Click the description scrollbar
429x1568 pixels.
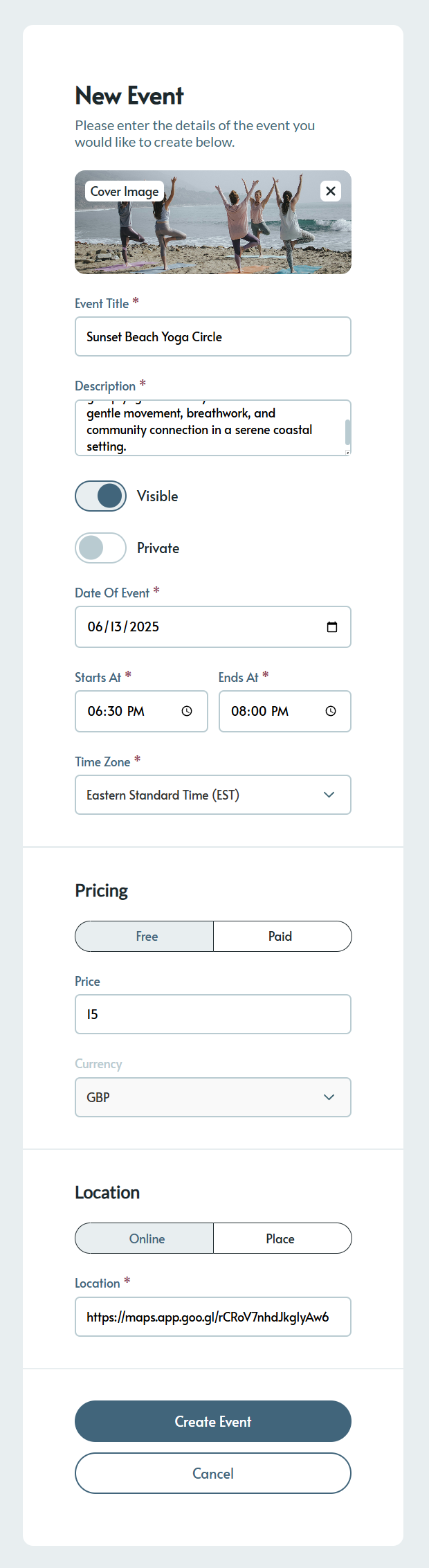347,432
